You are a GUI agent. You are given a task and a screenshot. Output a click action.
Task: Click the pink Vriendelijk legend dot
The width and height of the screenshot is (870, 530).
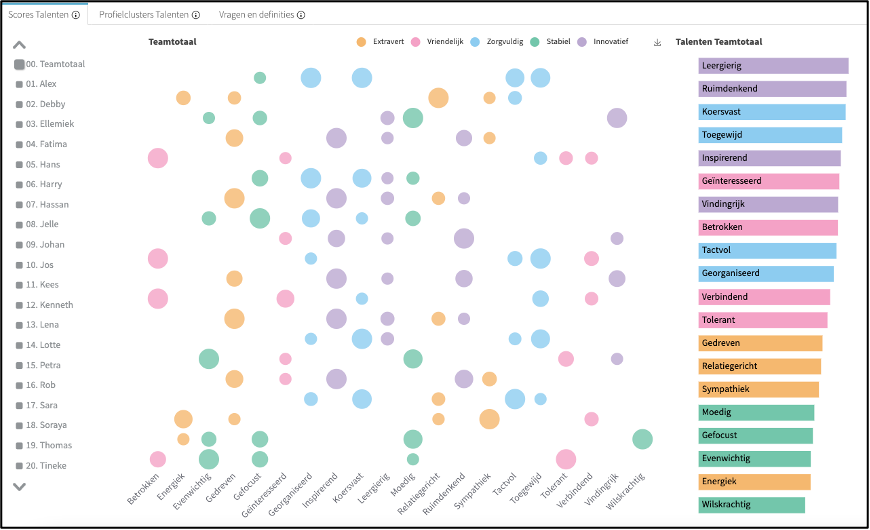pyautogui.click(x=415, y=42)
